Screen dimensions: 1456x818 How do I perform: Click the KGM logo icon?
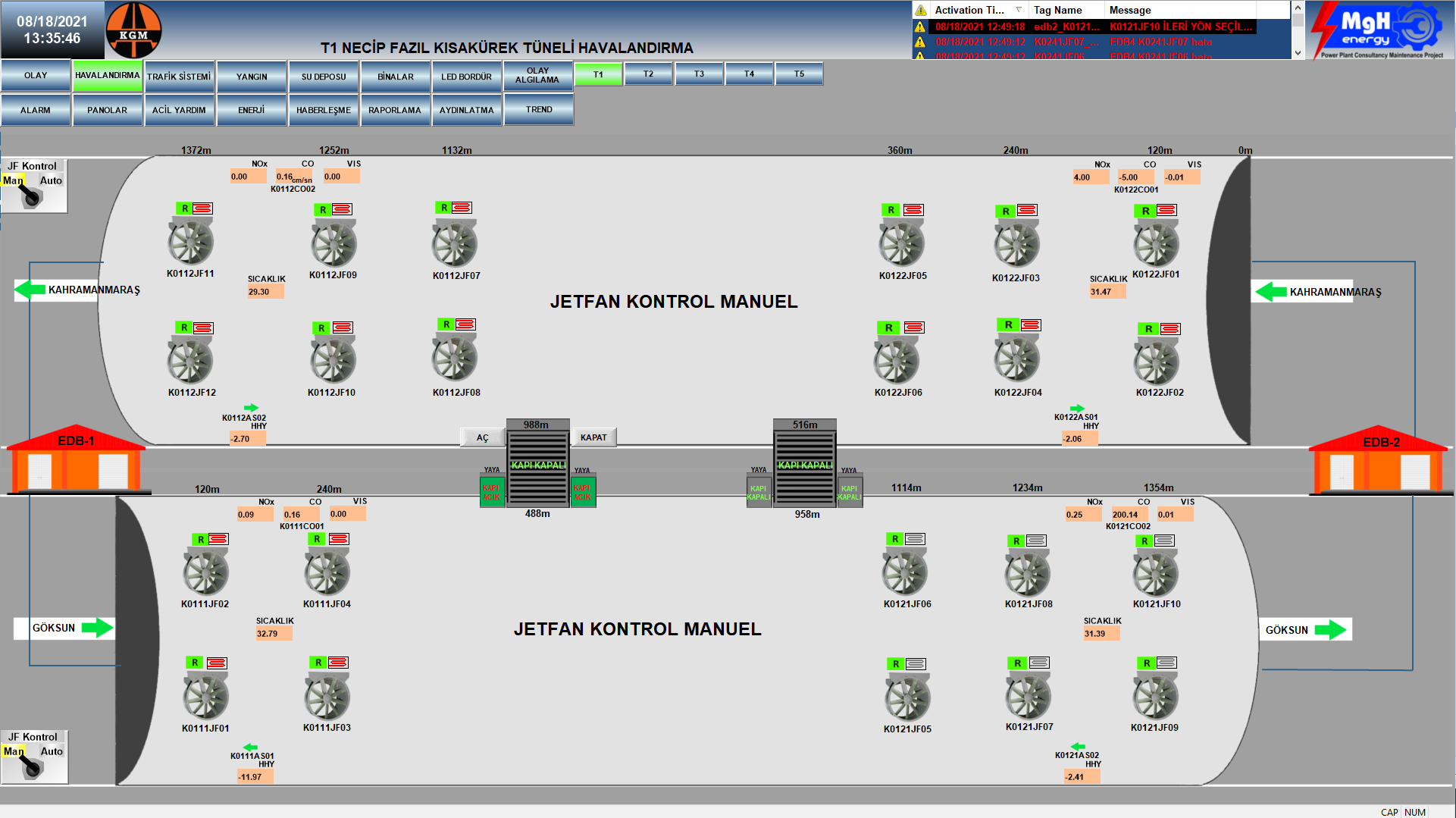click(133, 31)
